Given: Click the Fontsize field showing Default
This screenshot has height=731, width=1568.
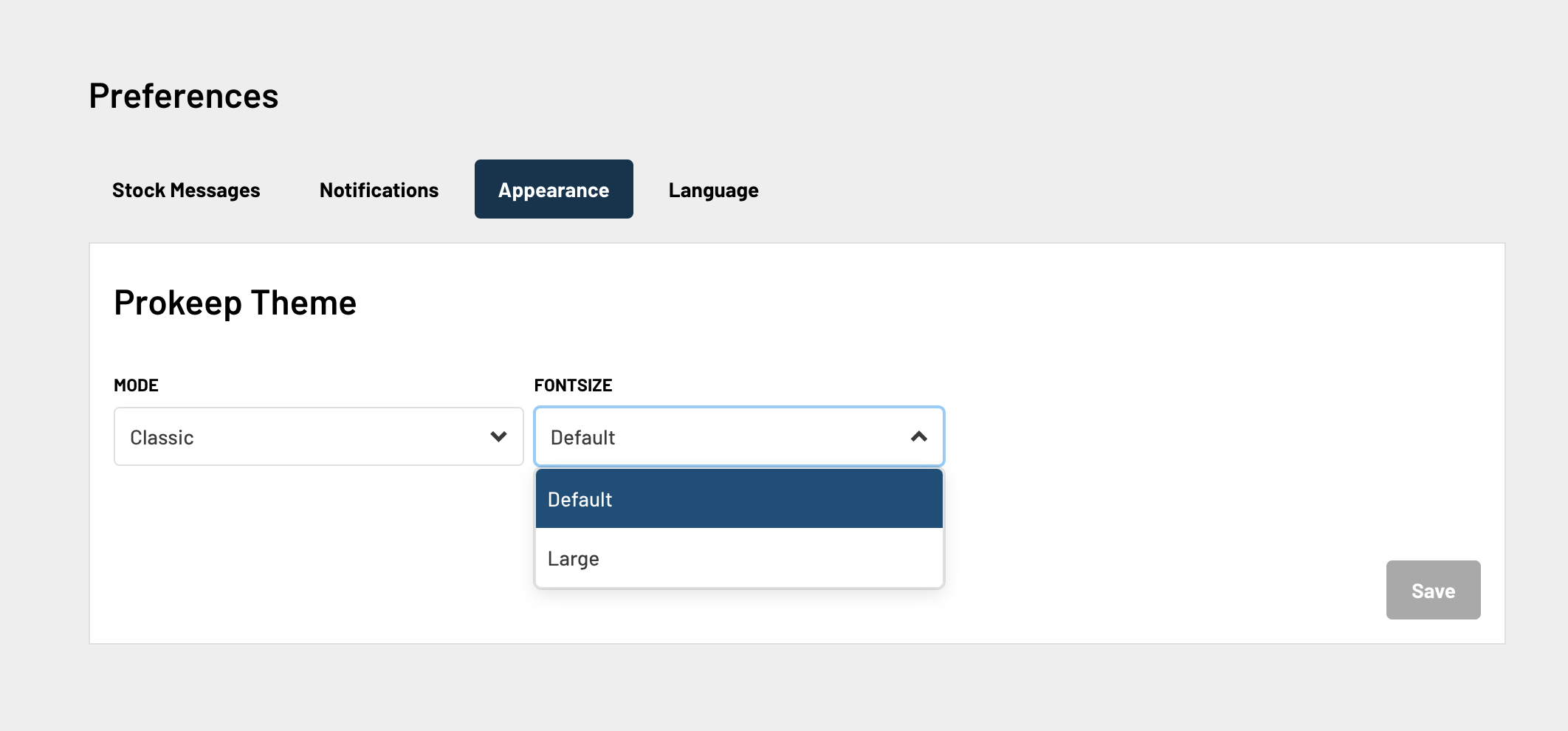Looking at the screenshot, I should (x=739, y=436).
